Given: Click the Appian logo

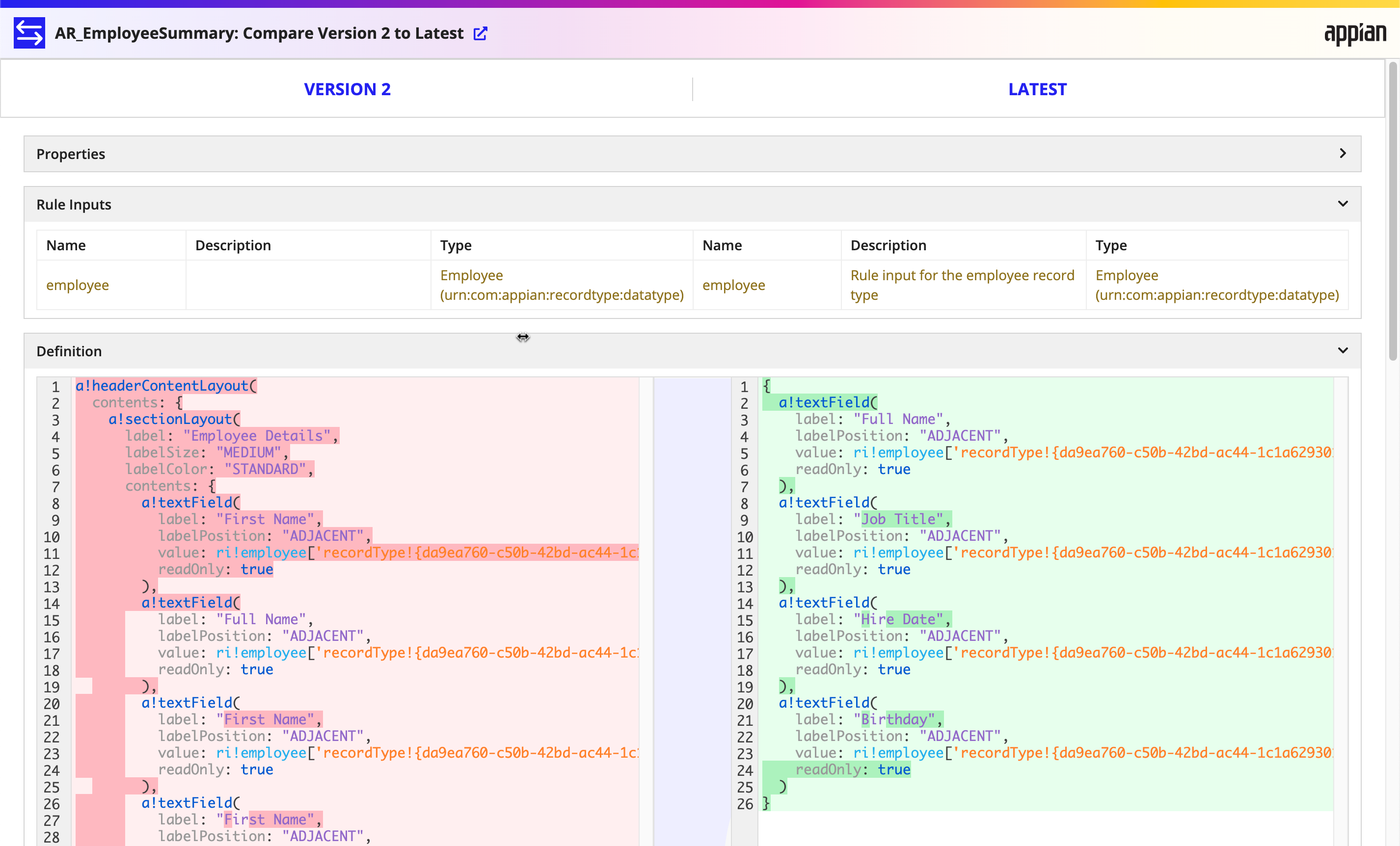Looking at the screenshot, I should [1355, 34].
